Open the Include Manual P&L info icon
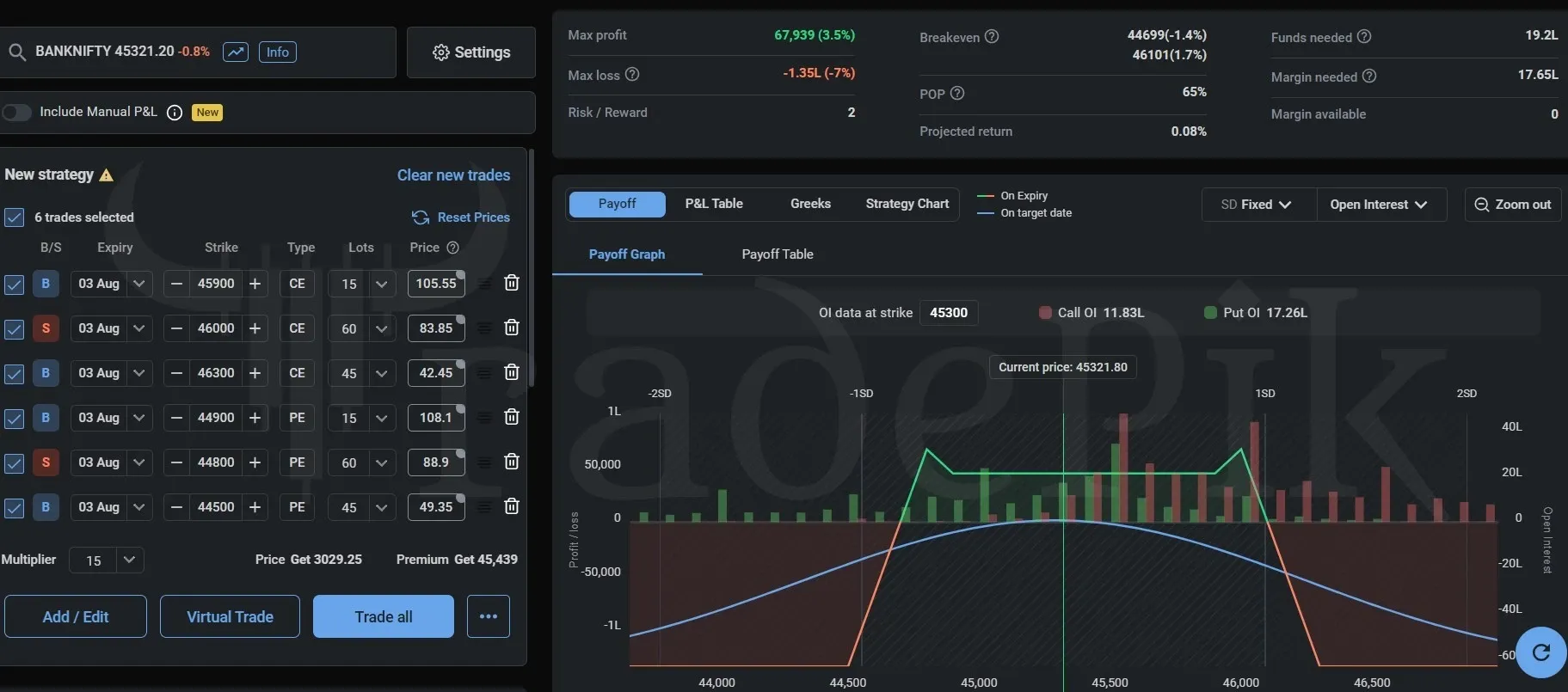Screen dimensions: 1568x692 (175, 113)
